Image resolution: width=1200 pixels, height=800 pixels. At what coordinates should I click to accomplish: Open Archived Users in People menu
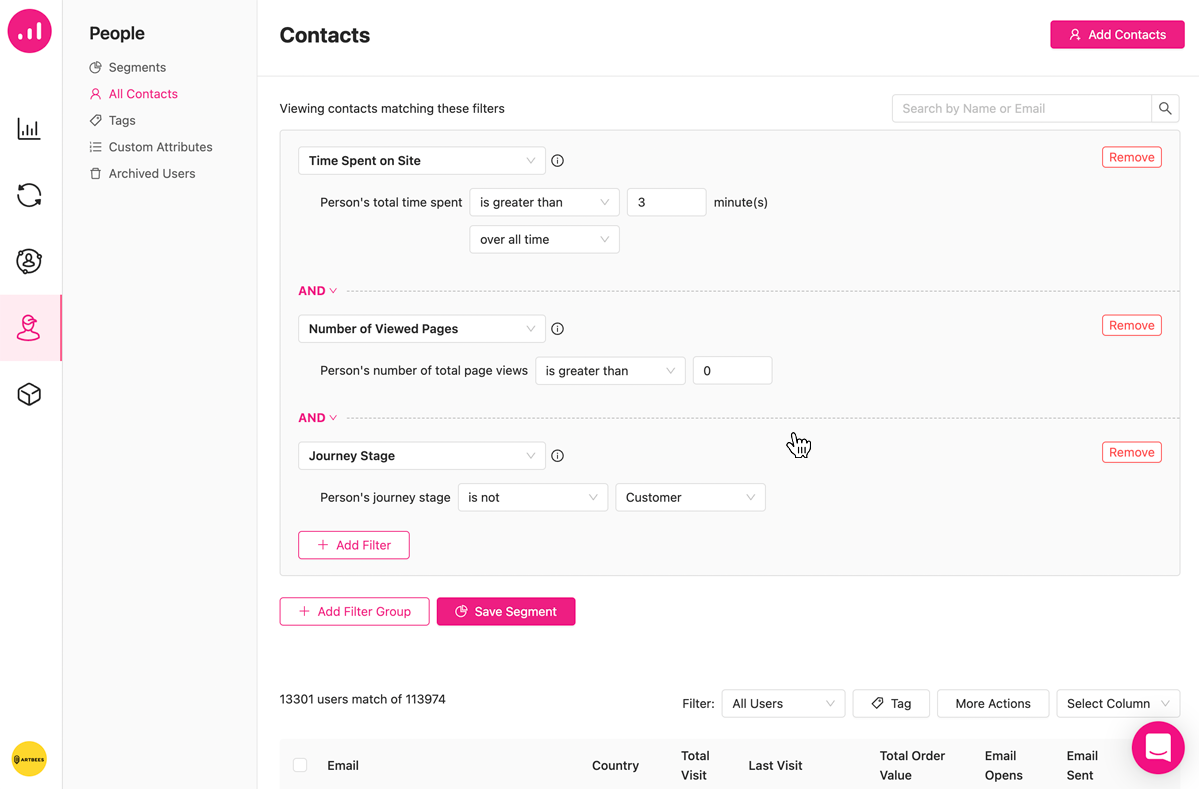coord(152,174)
